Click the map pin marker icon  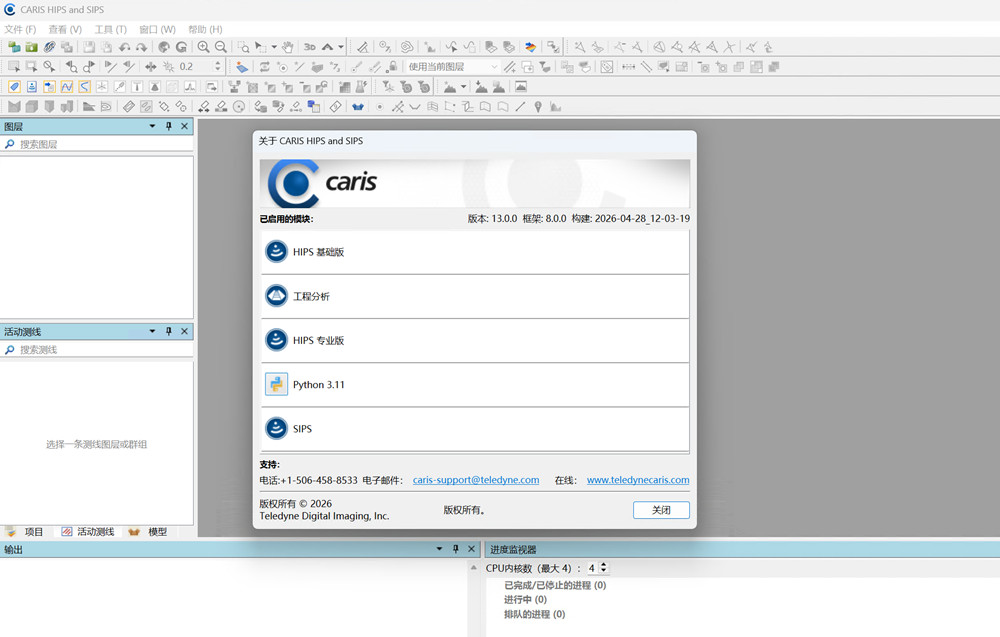tap(538, 106)
